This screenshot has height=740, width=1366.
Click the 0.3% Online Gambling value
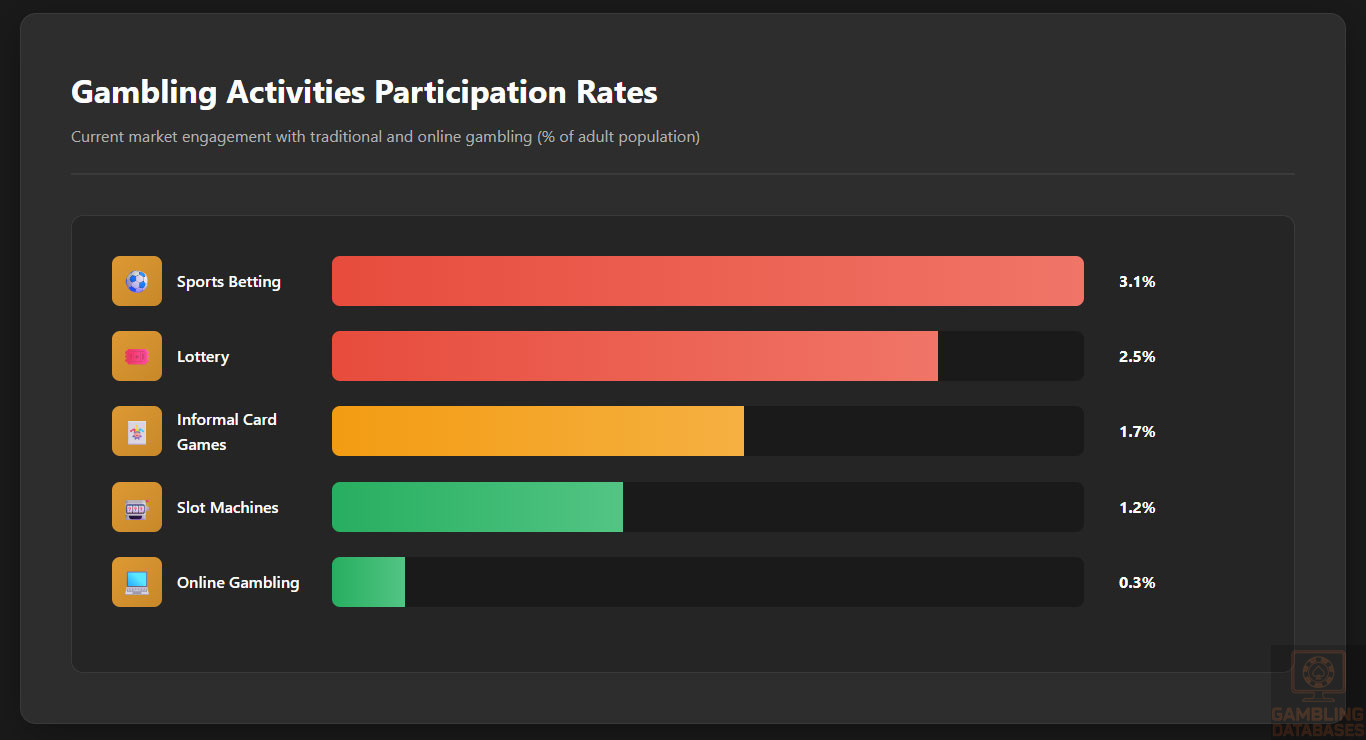(x=1137, y=583)
